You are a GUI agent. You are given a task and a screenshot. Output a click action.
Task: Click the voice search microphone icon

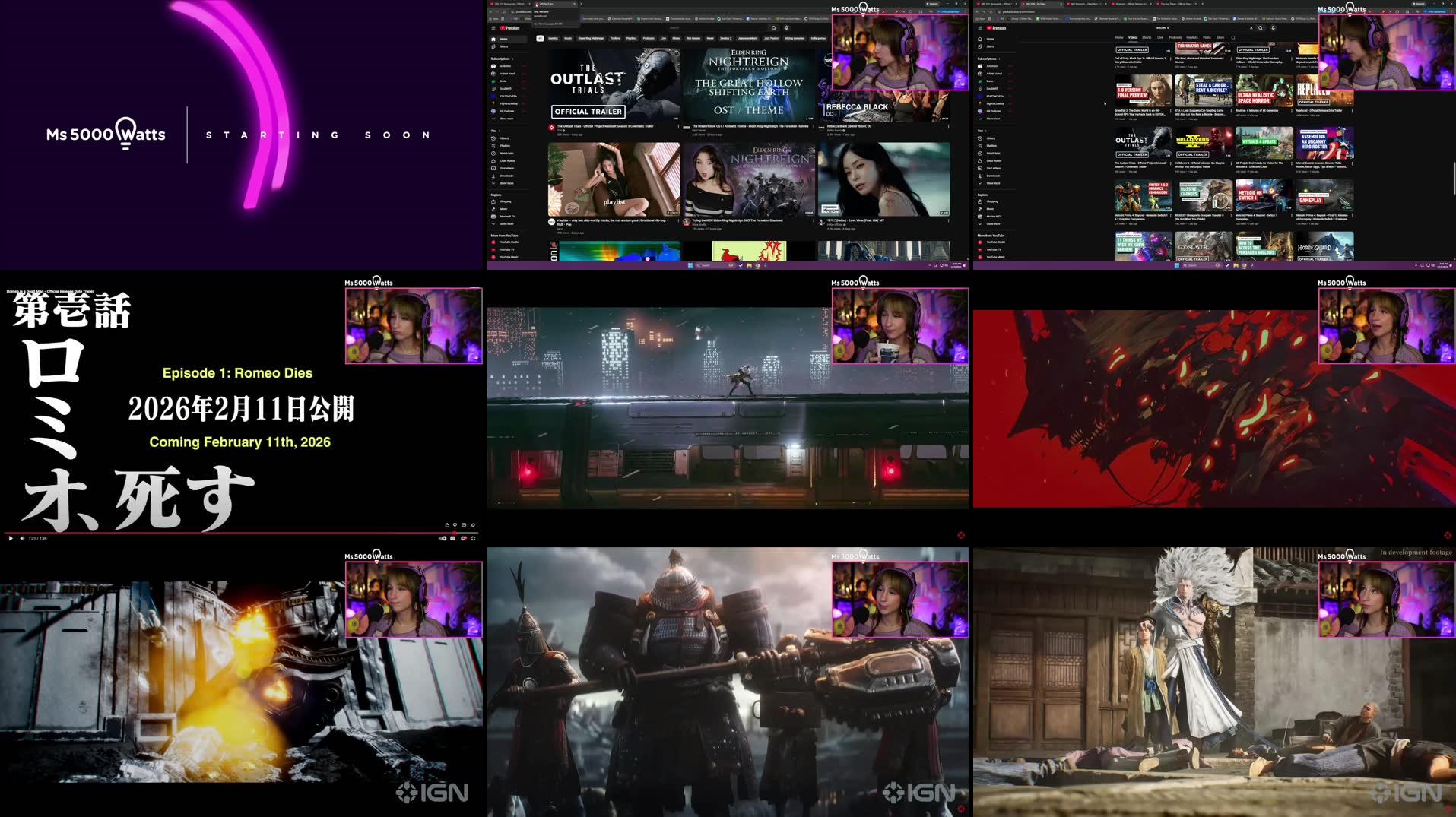pyautogui.click(x=785, y=27)
